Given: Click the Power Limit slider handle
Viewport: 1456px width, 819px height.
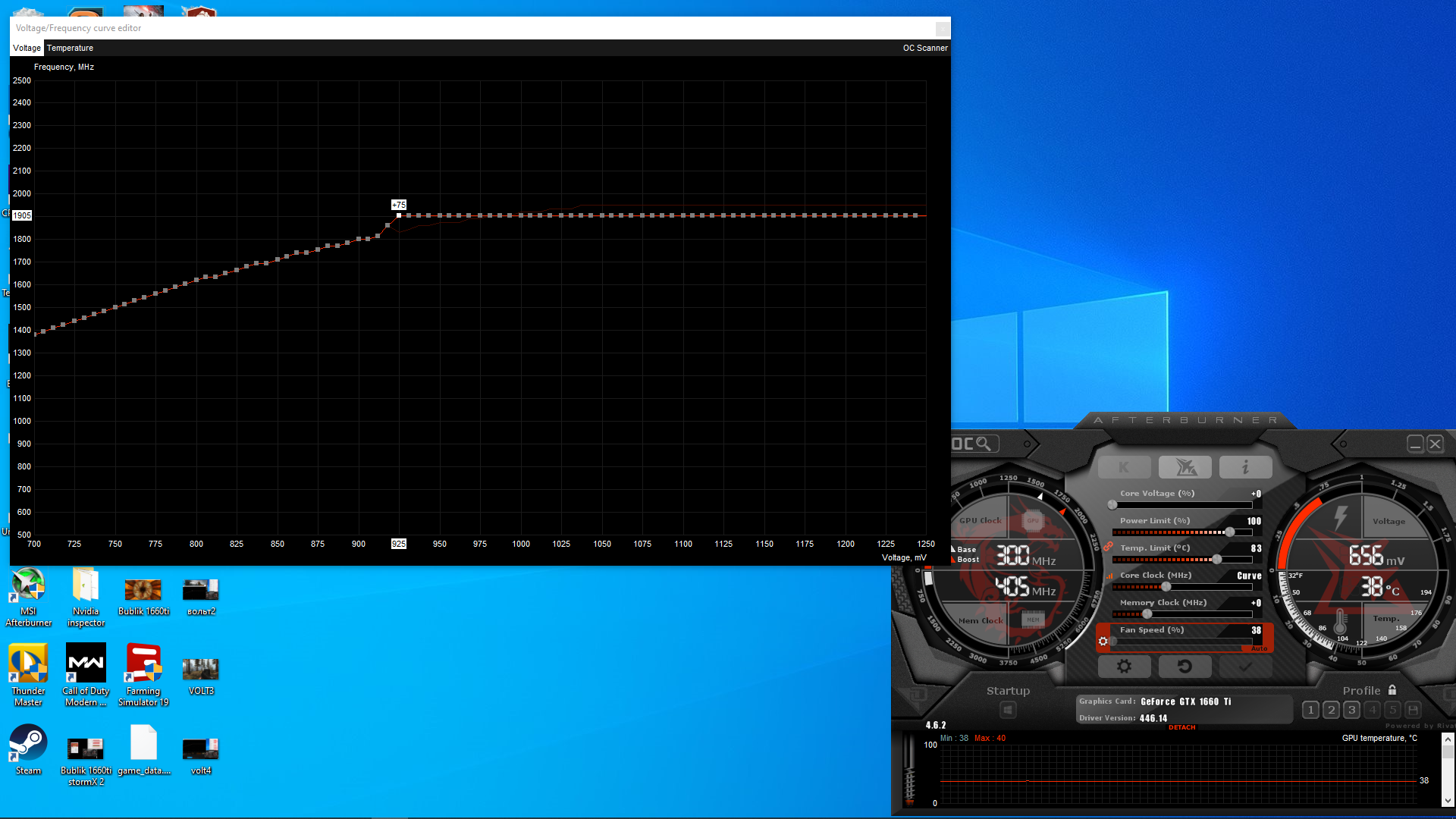Looking at the screenshot, I should [1229, 532].
